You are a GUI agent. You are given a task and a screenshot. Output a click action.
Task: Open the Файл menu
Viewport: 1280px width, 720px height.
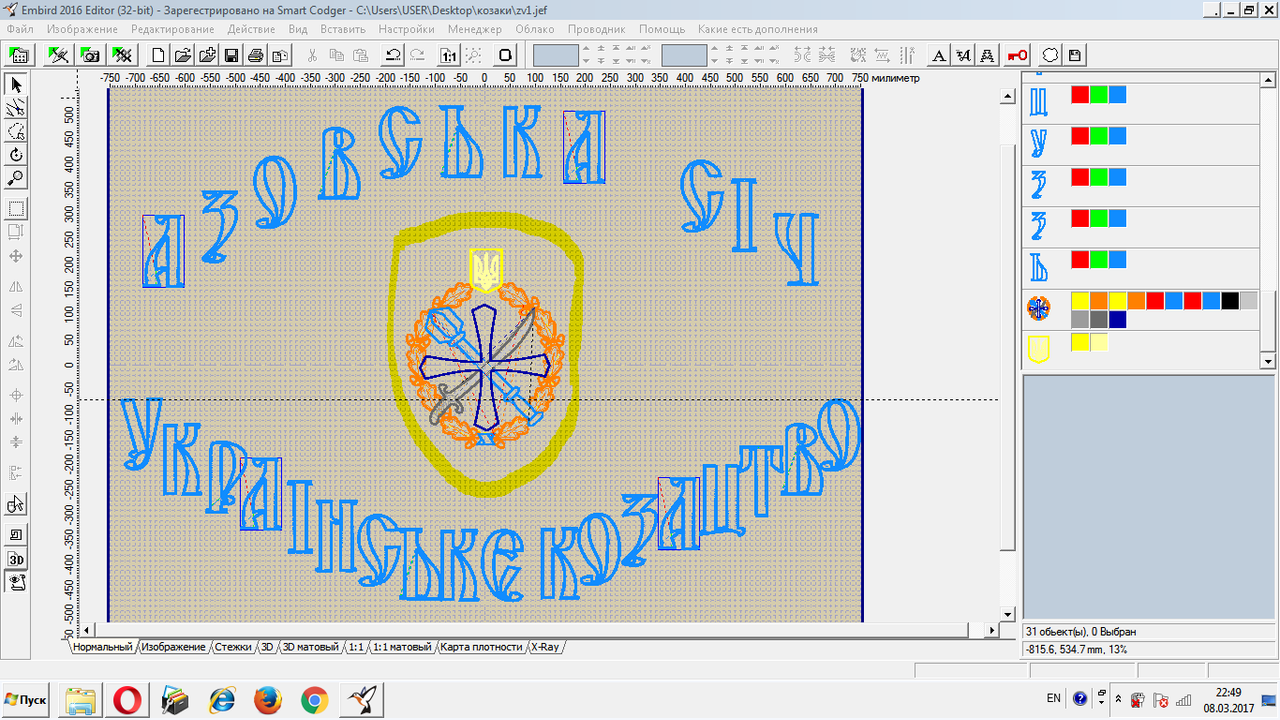coord(20,29)
